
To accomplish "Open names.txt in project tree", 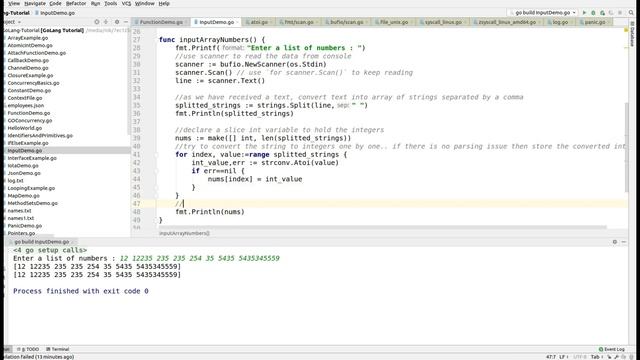I will [19, 211].
